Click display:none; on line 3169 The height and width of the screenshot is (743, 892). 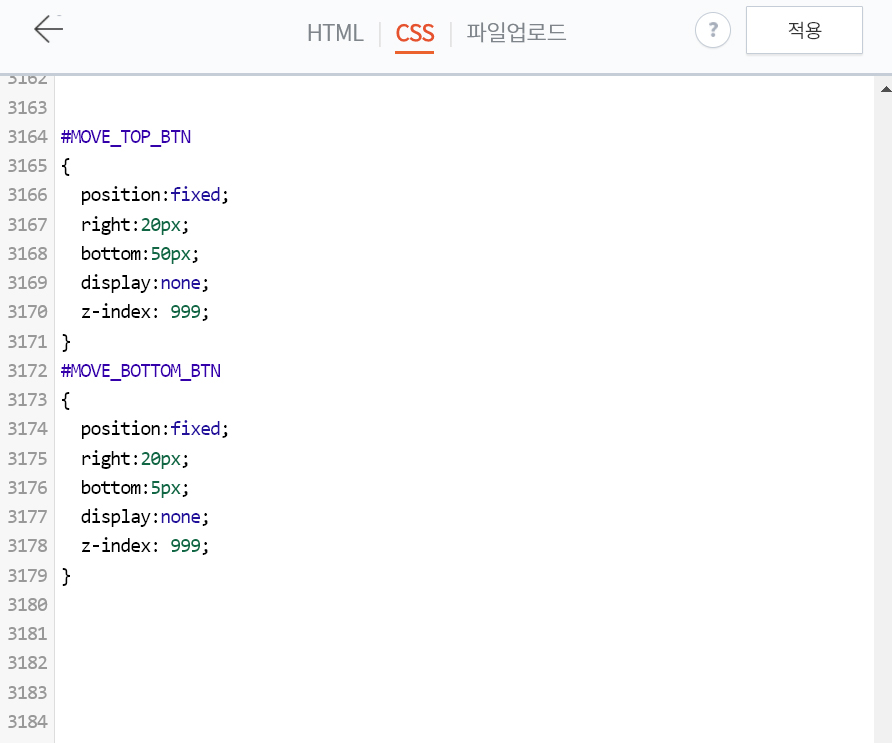point(144,283)
